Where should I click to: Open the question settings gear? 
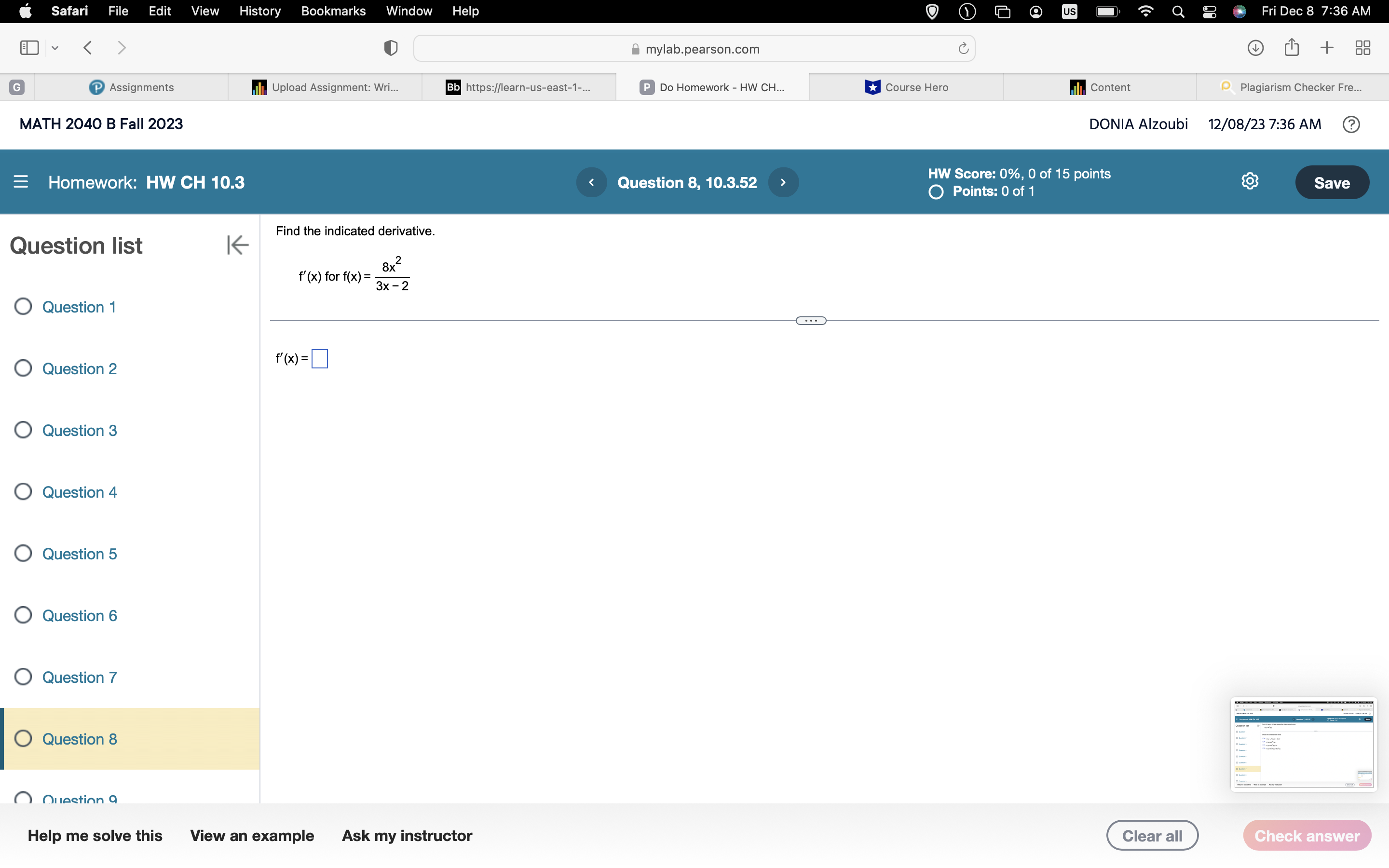point(1250,181)
